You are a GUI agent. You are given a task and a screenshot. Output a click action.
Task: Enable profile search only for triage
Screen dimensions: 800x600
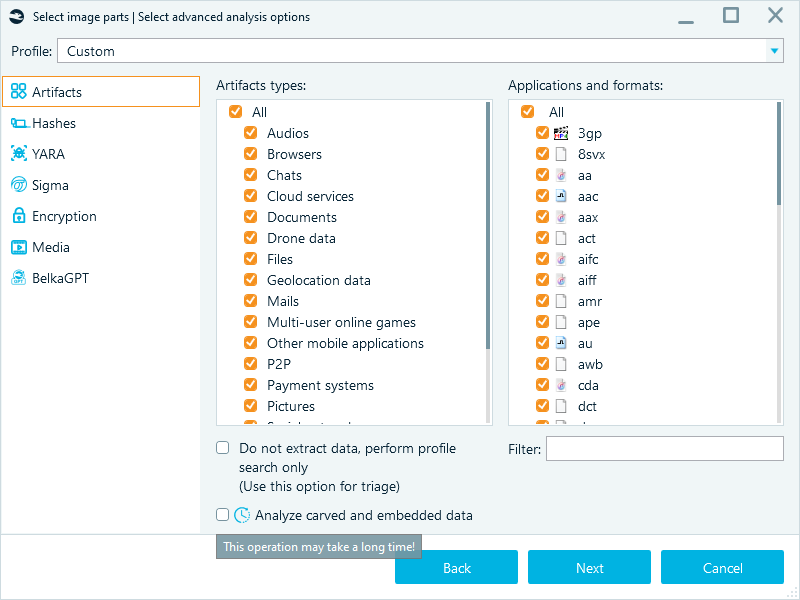[222, 447]
